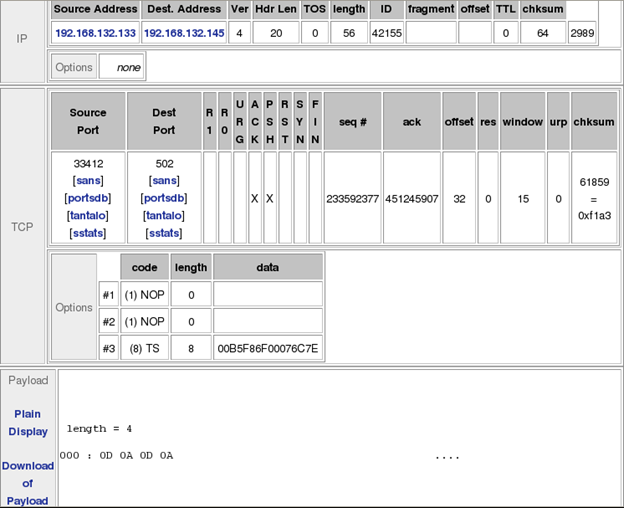Screen dimensions: 624x508
Task: Open sstats link for source port 33412
Action: 88,233
